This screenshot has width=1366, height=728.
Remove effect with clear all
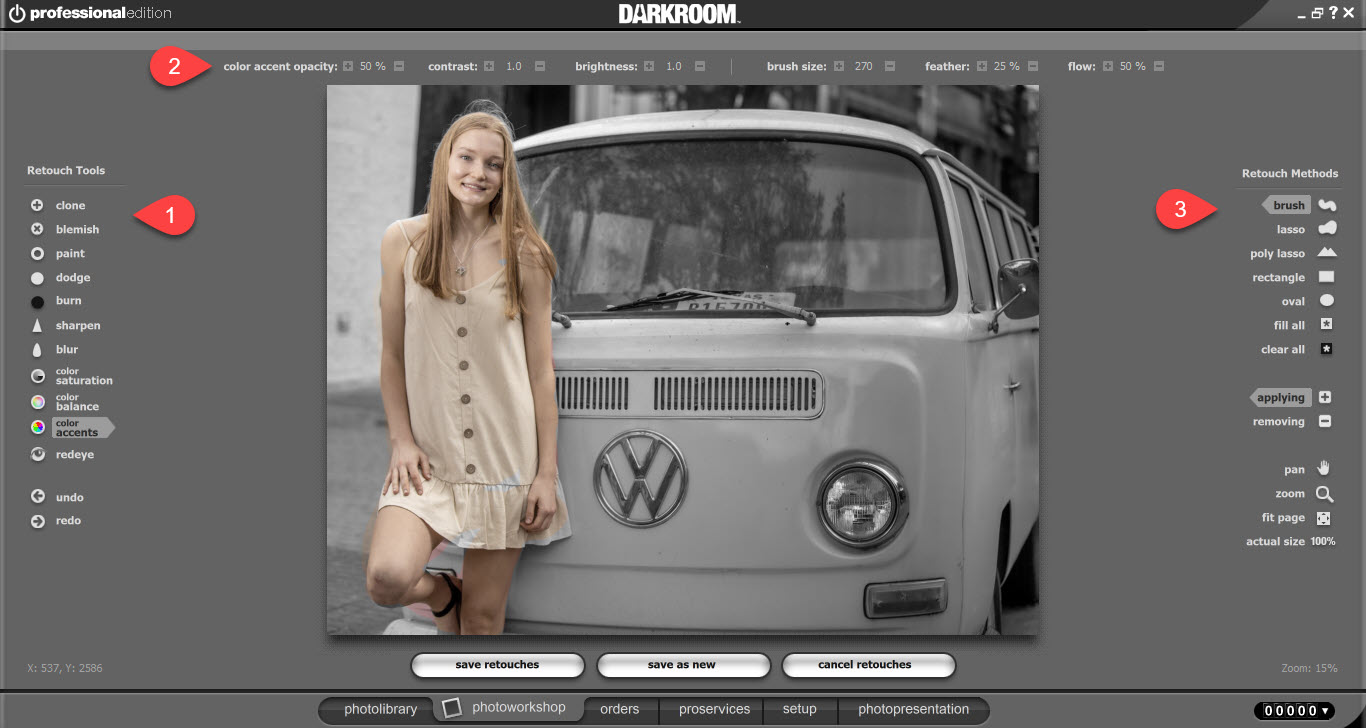pos(1297,349)
